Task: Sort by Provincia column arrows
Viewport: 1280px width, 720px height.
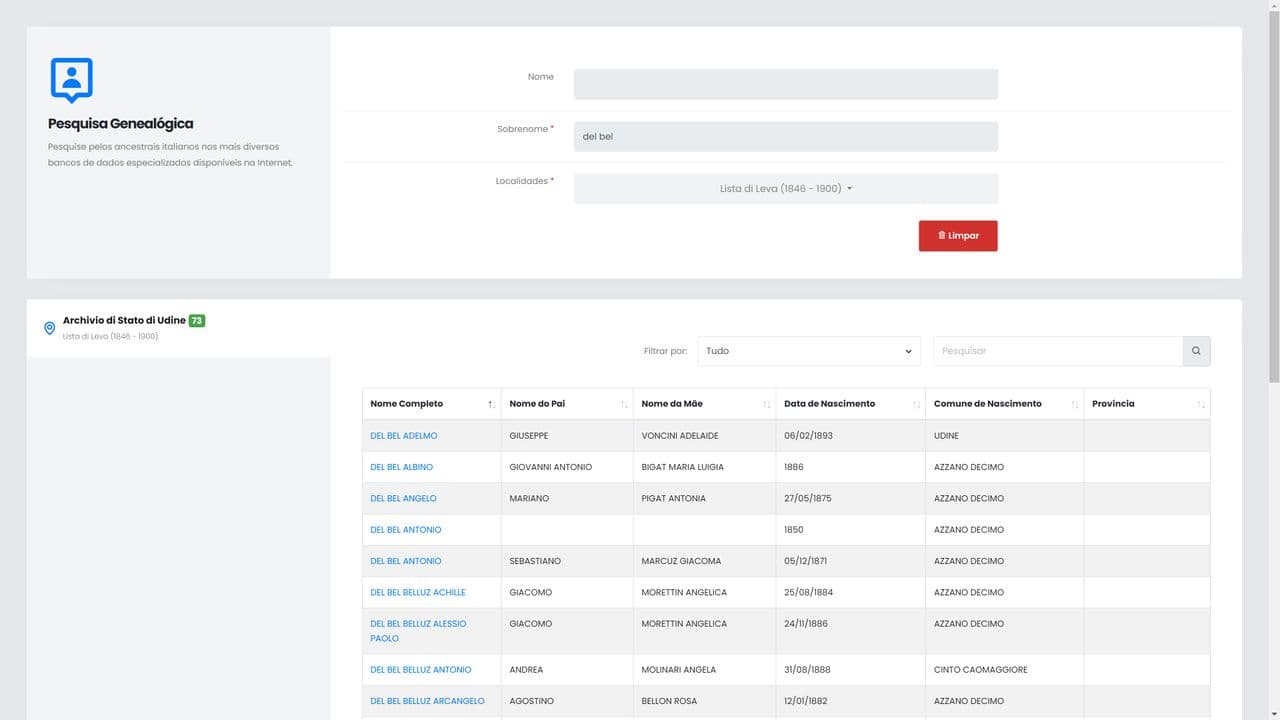Action: point(1200,404)
